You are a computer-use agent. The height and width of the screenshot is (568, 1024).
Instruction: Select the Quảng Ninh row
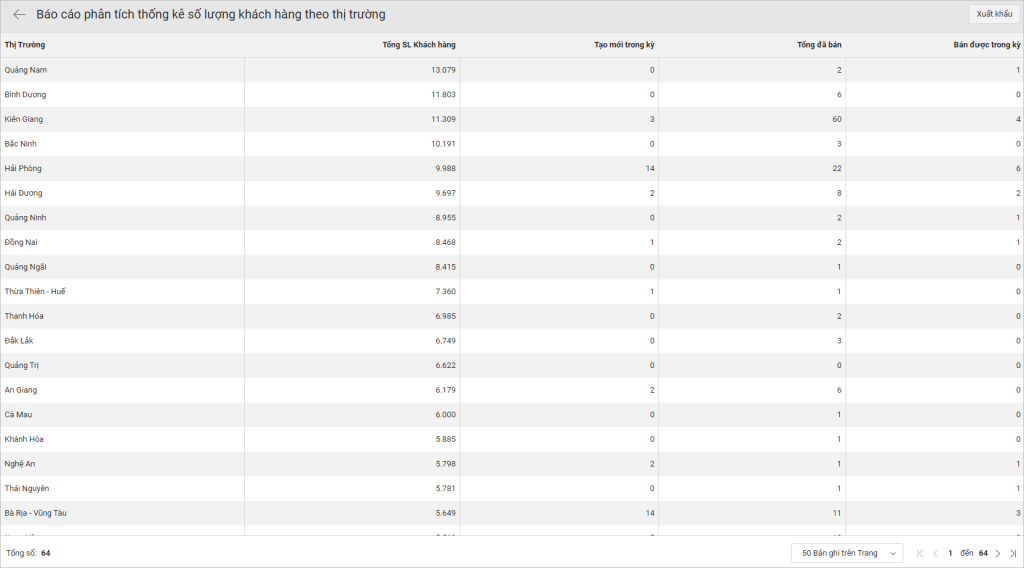click(x=512, y=217)
